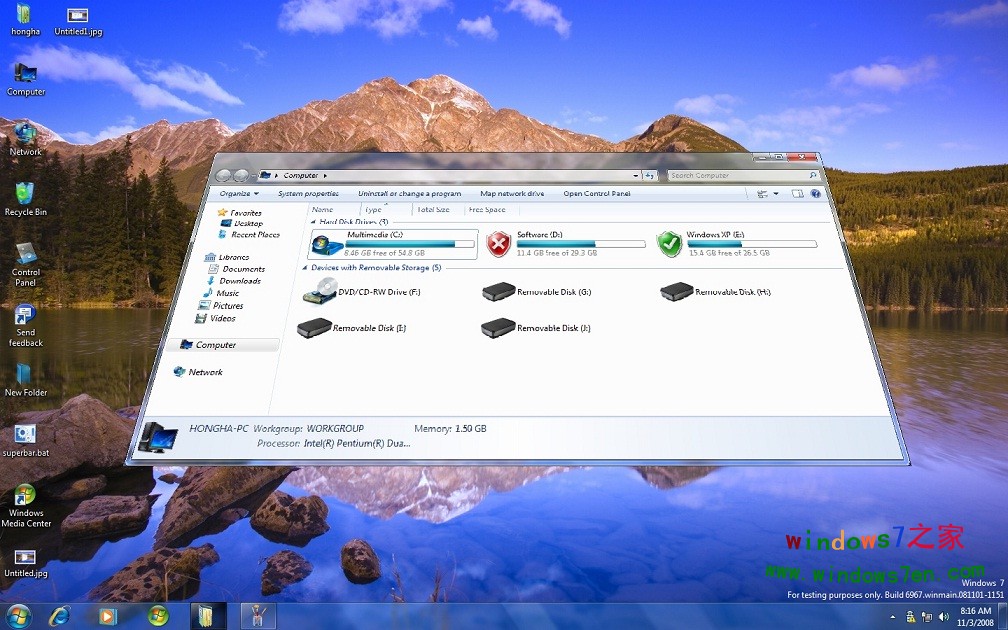Open Internet Explorer from the taskbar
The image size is (1008, 630).
58,617
